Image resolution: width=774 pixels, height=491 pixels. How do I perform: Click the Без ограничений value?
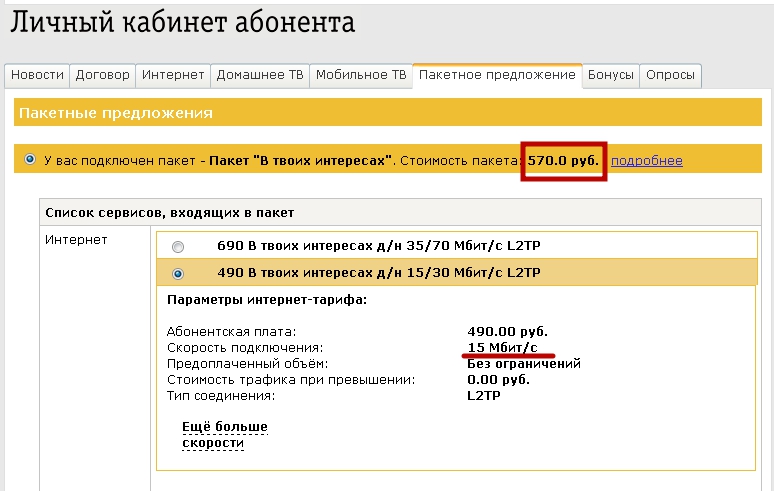[524, 364]
